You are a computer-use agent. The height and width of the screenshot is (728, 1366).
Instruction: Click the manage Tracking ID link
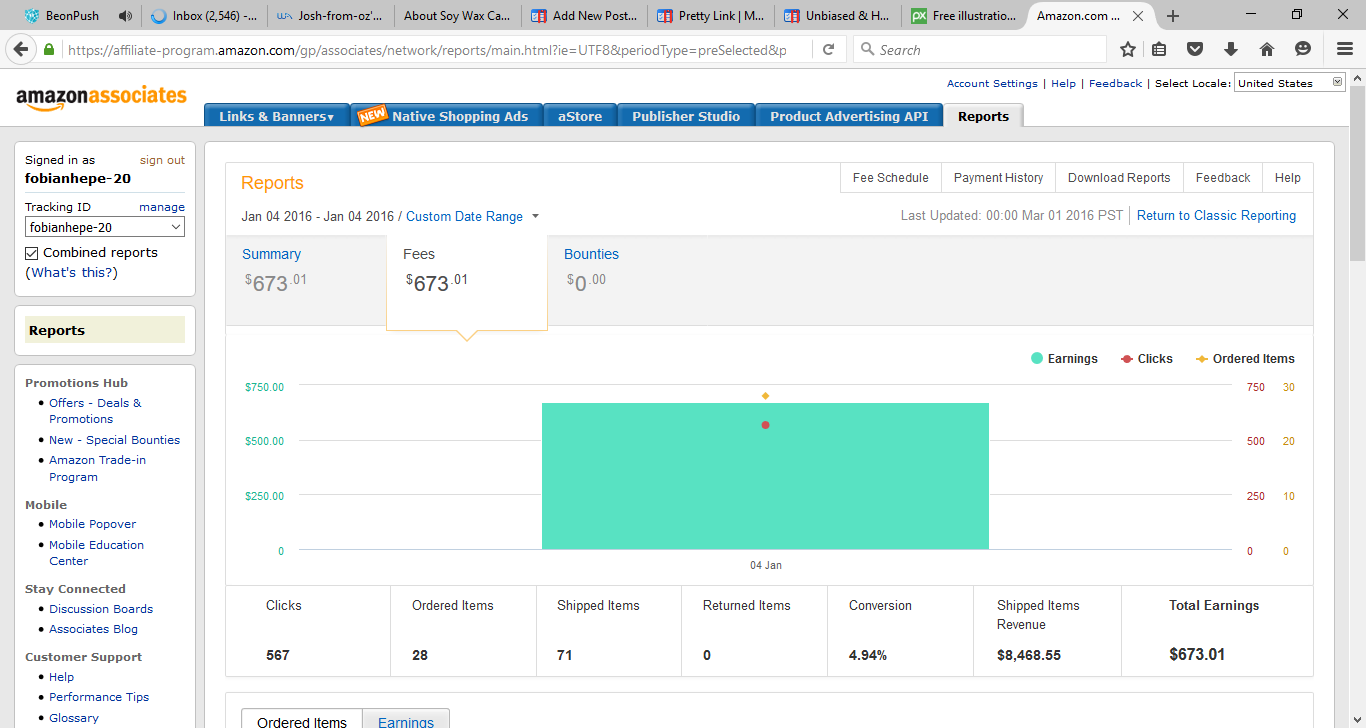point(162,207)
